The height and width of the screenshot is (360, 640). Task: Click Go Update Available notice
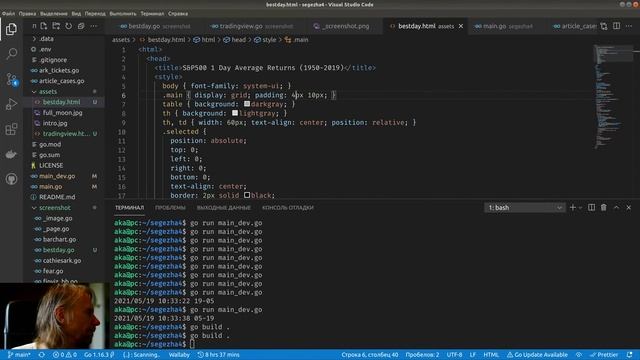click(x=537, y=355)
